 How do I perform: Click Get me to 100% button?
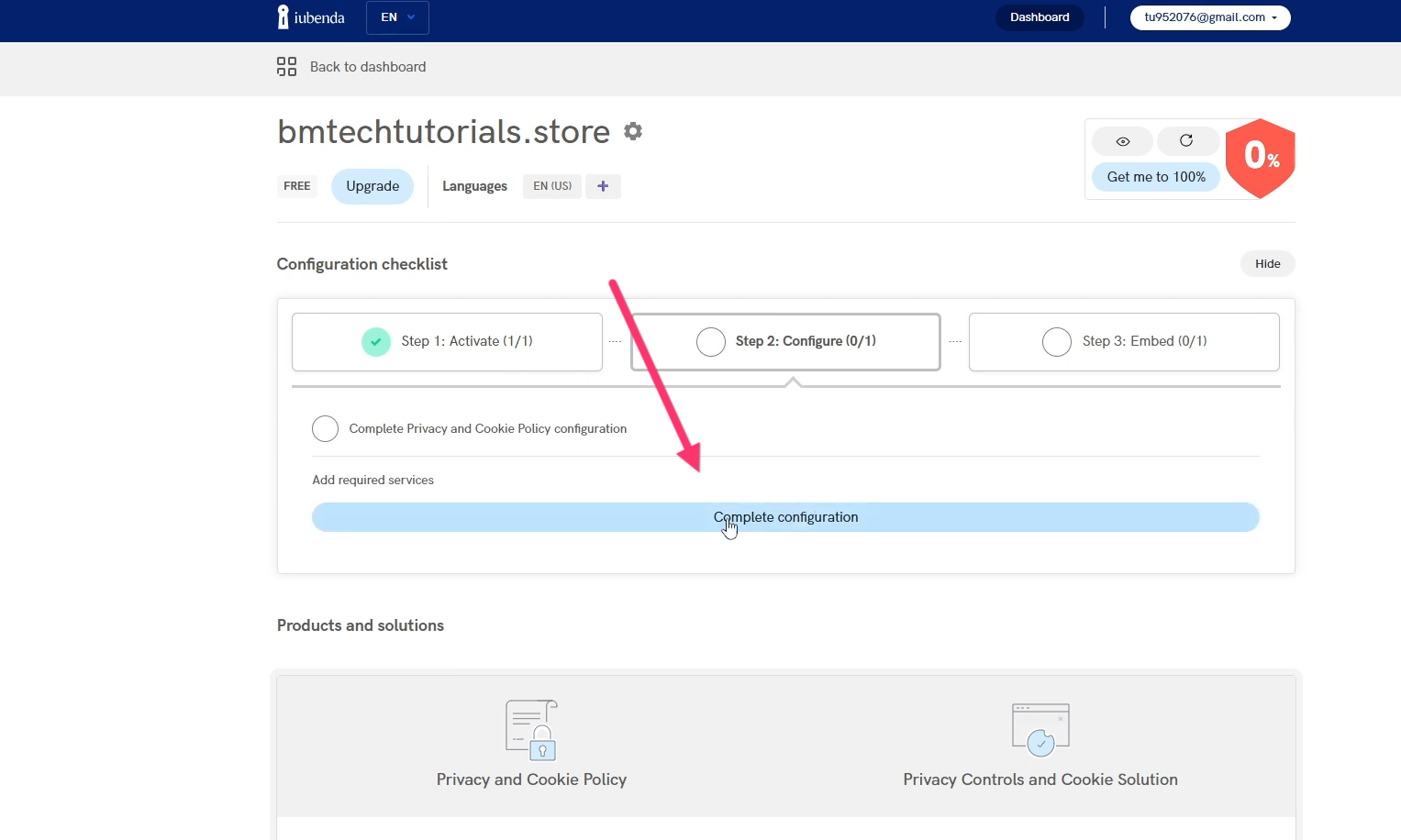(x=1156, y=177)
